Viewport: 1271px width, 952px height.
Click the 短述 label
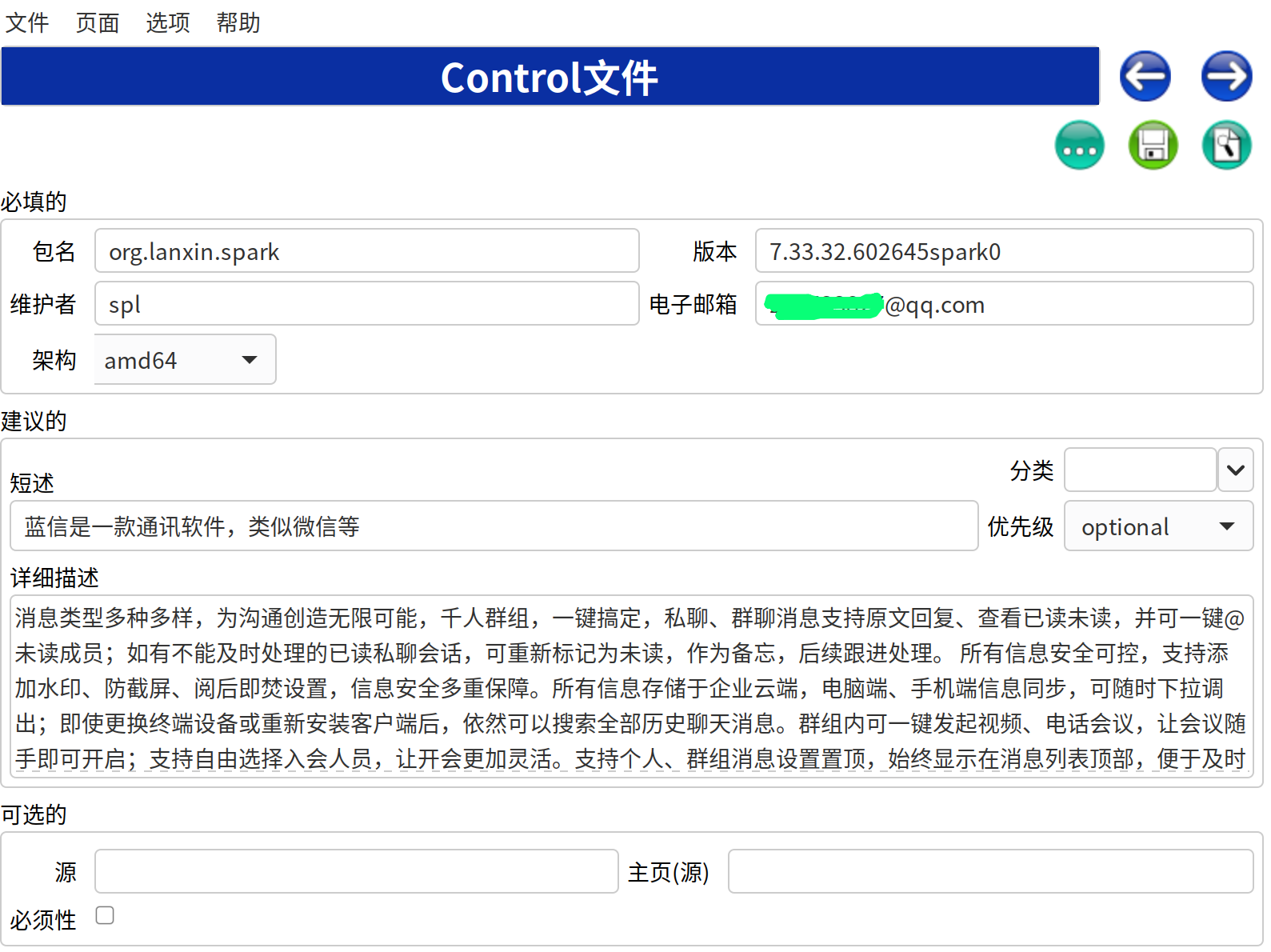[x=32, y=483]
